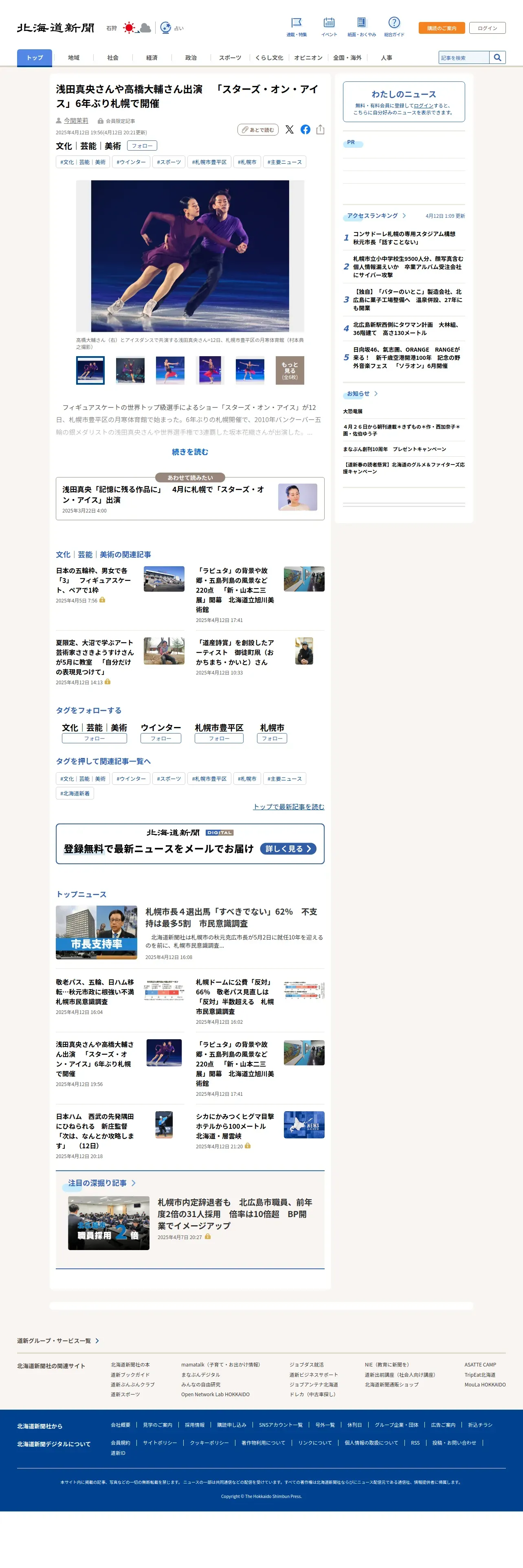Open 日本の五輪枠 フィギュアスケート related article

pyautogui.click(x=93, y=580)
